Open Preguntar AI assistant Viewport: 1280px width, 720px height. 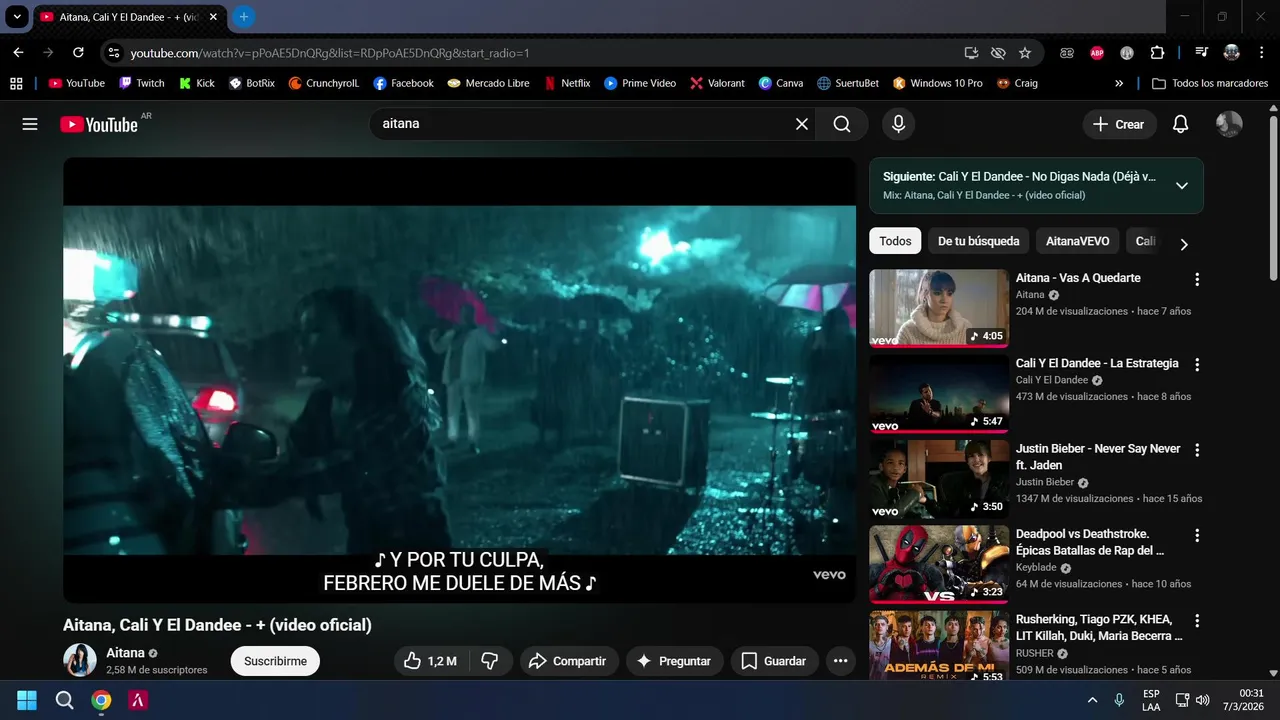(674, 661)
